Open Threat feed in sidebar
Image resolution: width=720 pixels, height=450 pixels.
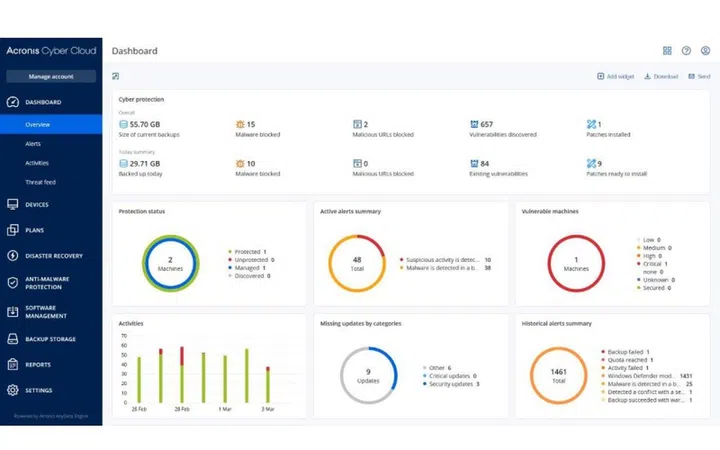click(40, 182)
